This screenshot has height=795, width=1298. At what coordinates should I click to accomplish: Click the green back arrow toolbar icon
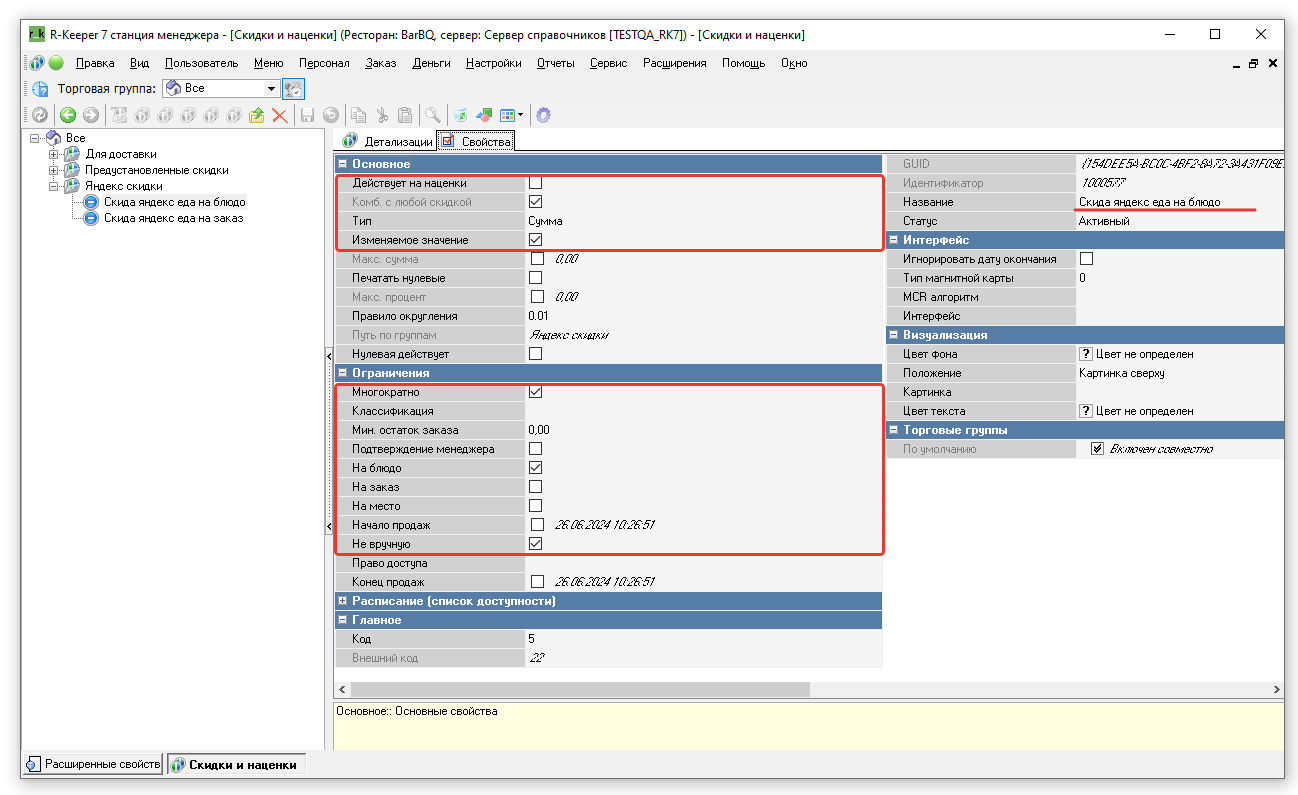pyautogui.click(x=68, y=115)
